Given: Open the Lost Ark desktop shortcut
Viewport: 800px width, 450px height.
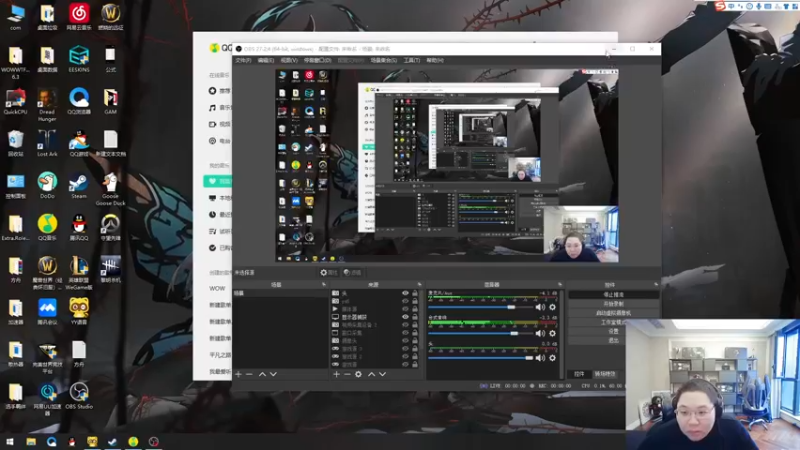Looking at the screenshot, I should coord(47,143).
